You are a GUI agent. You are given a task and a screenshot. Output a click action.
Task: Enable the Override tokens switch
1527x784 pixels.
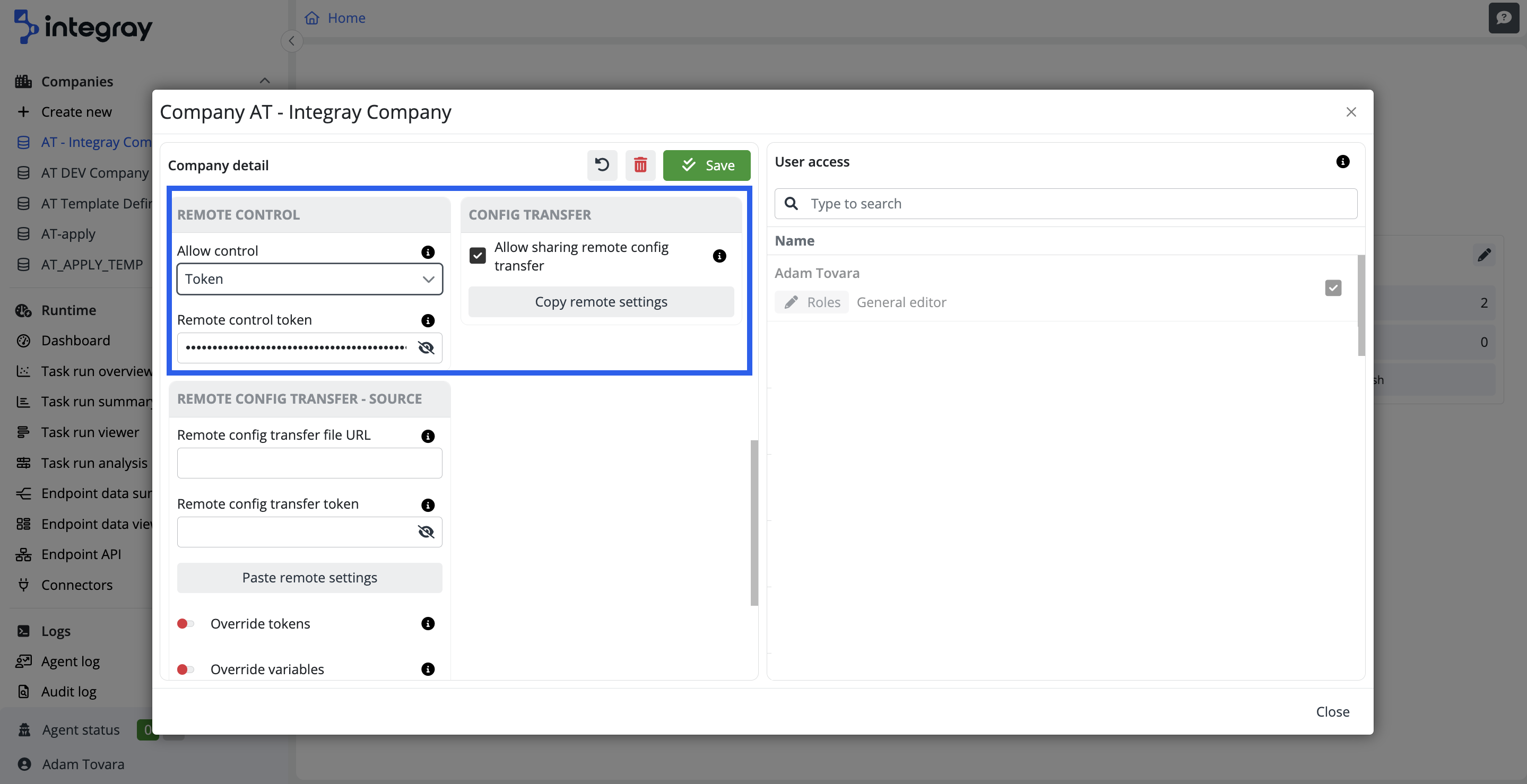tap(186, 623)
